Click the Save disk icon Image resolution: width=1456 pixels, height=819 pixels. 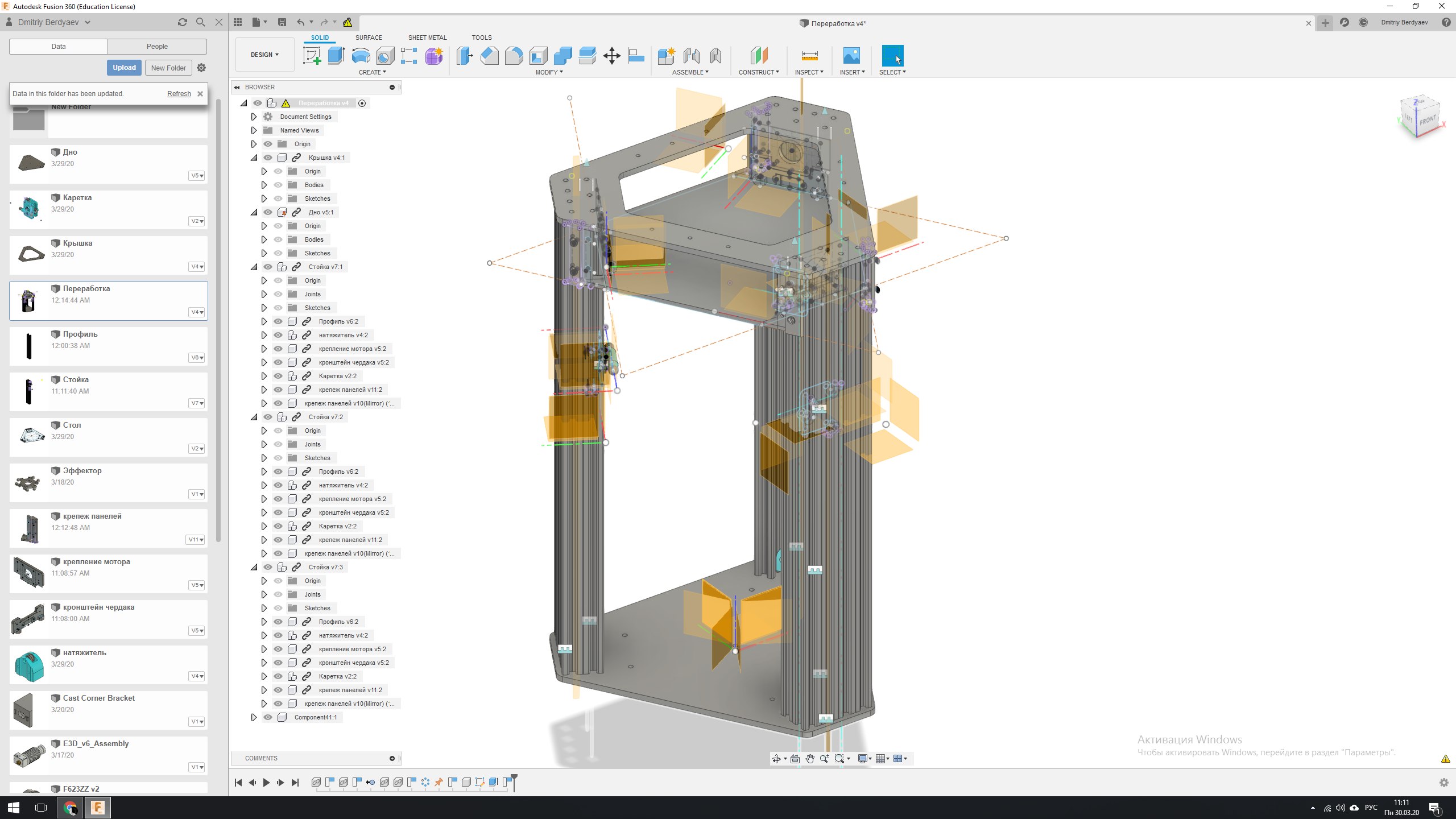[x=282, y=22]
